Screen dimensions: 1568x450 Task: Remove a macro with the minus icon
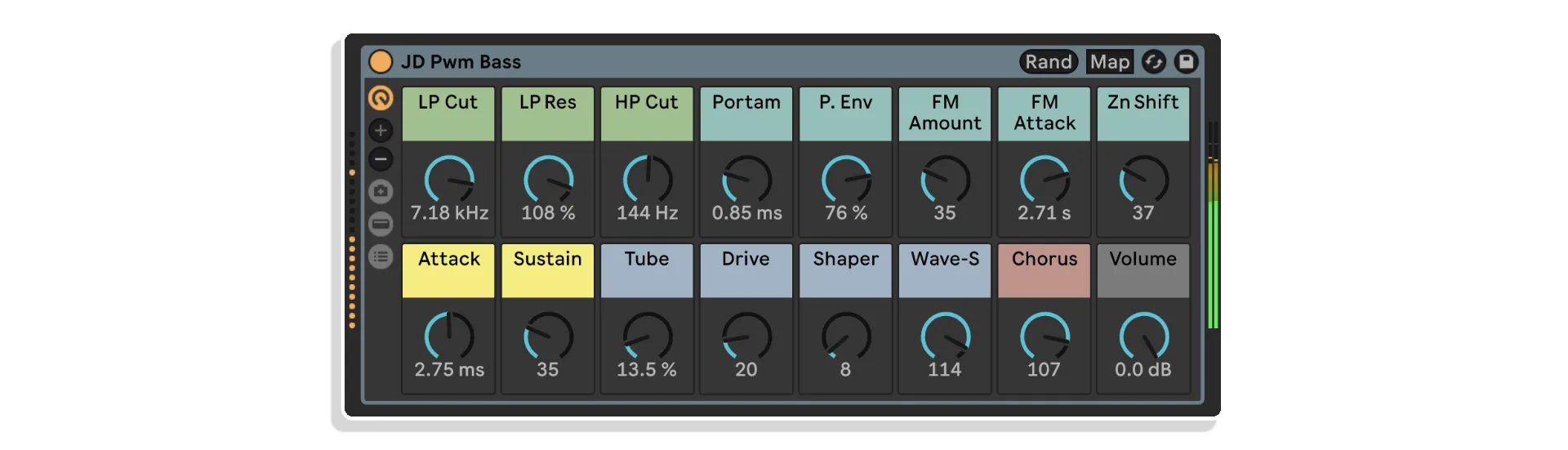(381, 159)
